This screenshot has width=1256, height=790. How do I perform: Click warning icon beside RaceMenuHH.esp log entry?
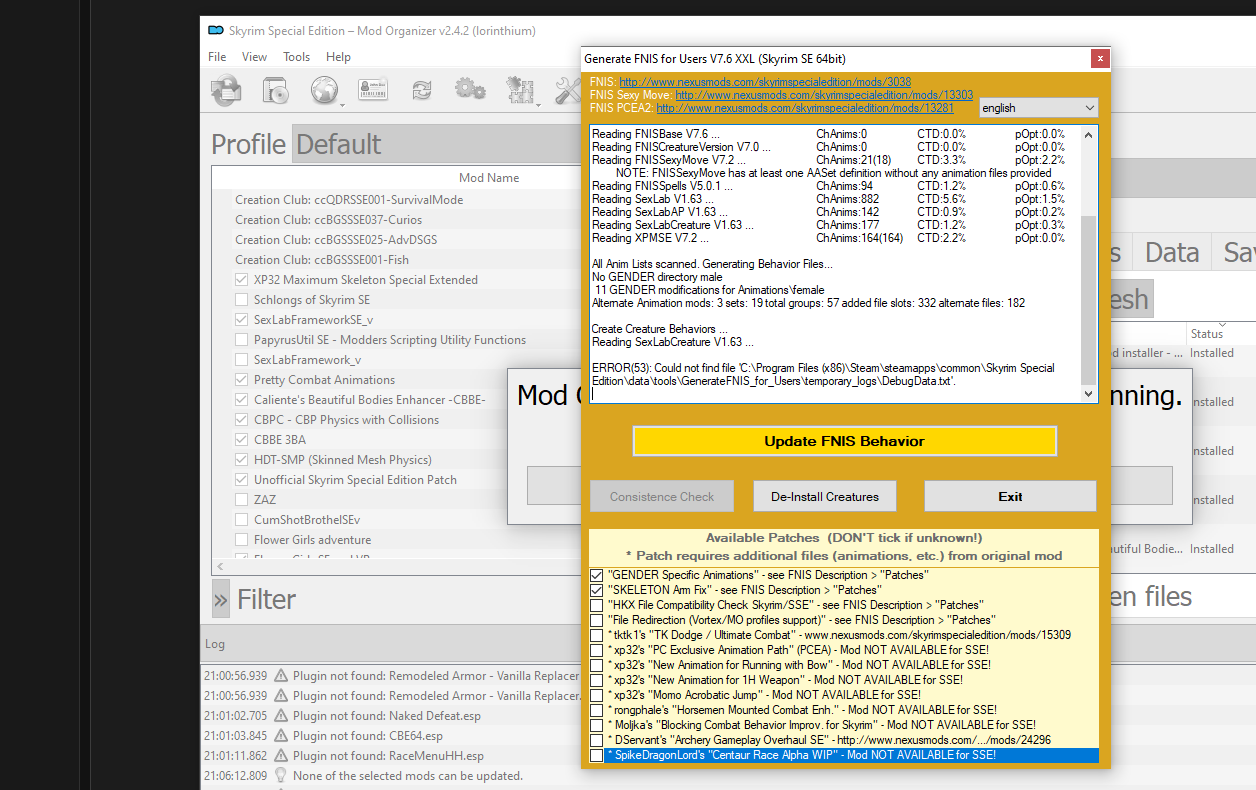(x=281, y=756)
